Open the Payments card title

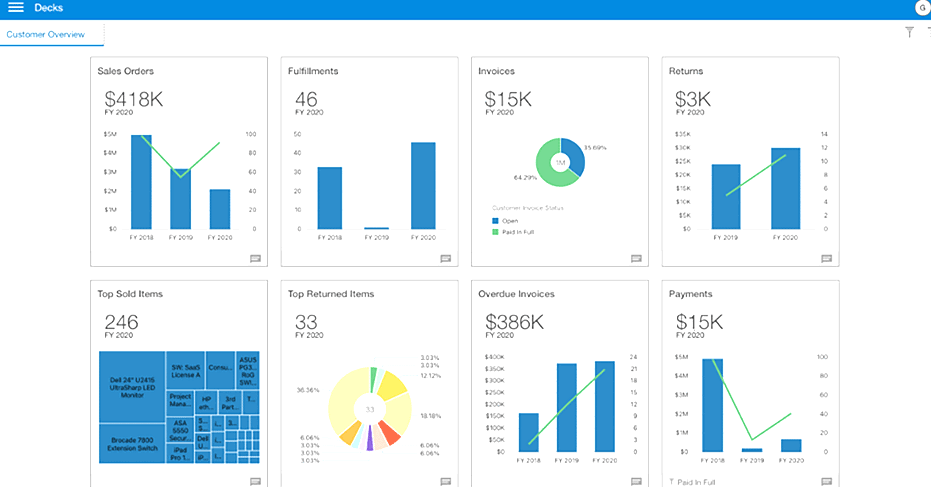(x=690, y=293)
